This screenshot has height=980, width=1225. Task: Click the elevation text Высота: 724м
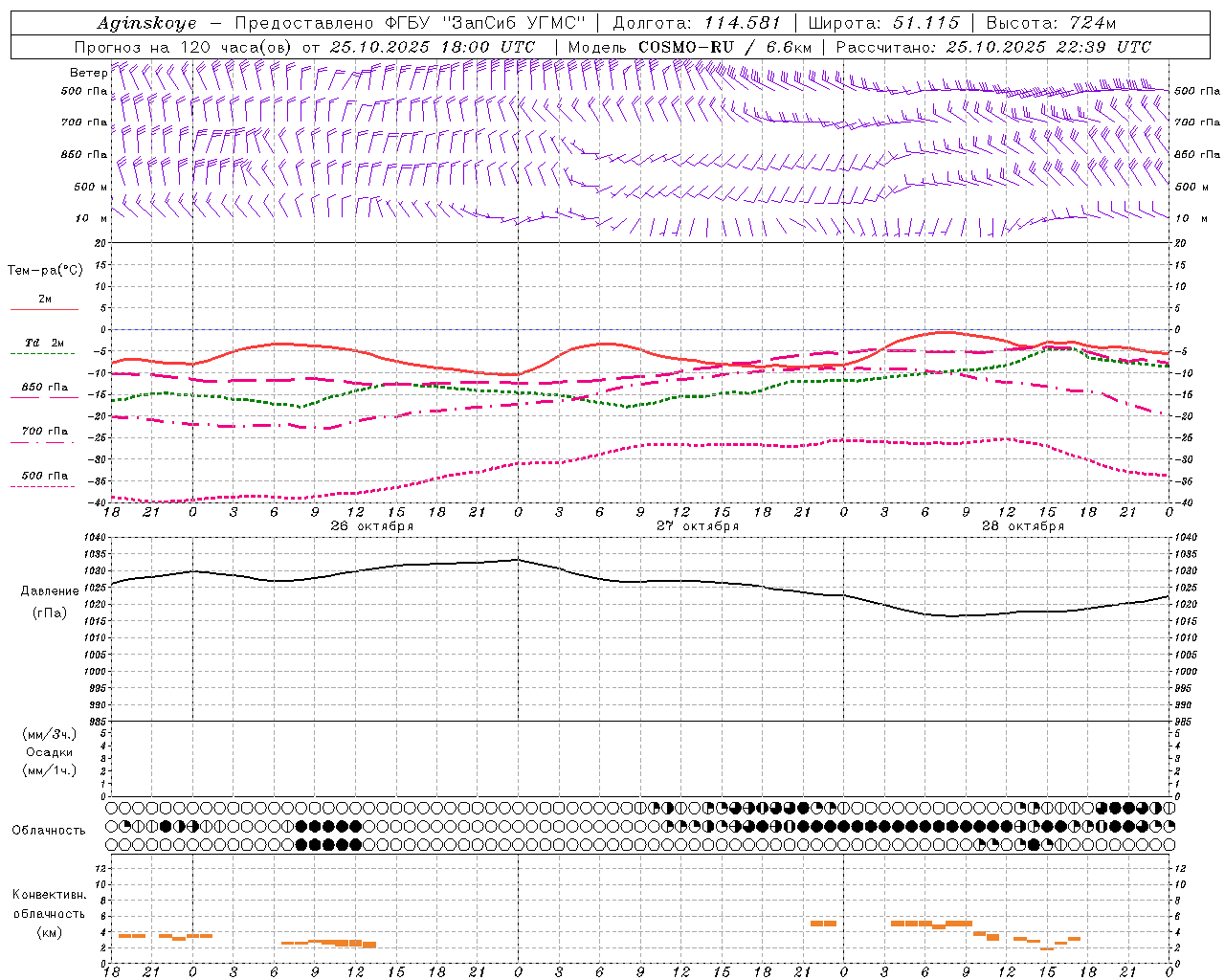click(1051, 23)
